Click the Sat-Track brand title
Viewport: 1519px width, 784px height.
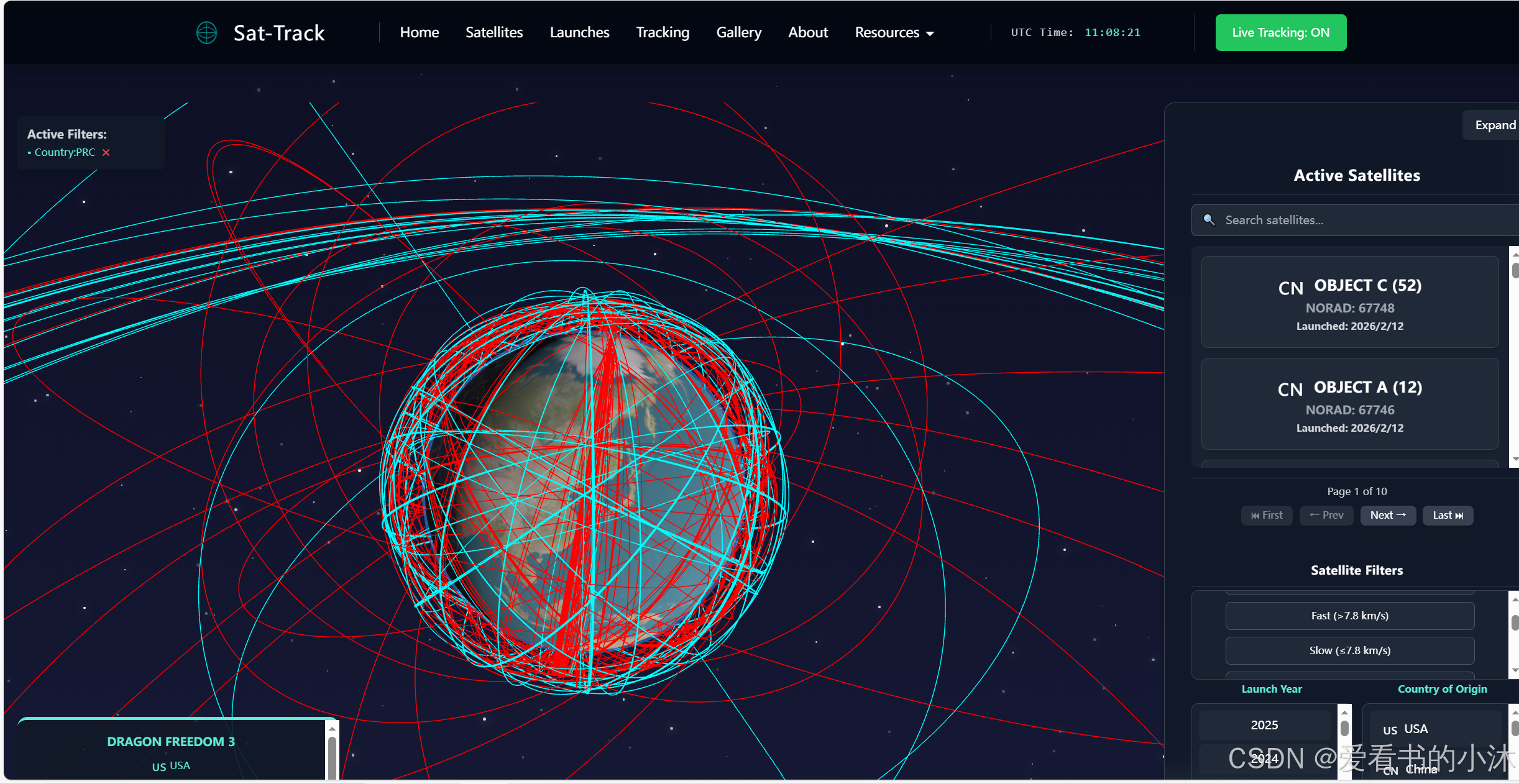pos(279,33)
